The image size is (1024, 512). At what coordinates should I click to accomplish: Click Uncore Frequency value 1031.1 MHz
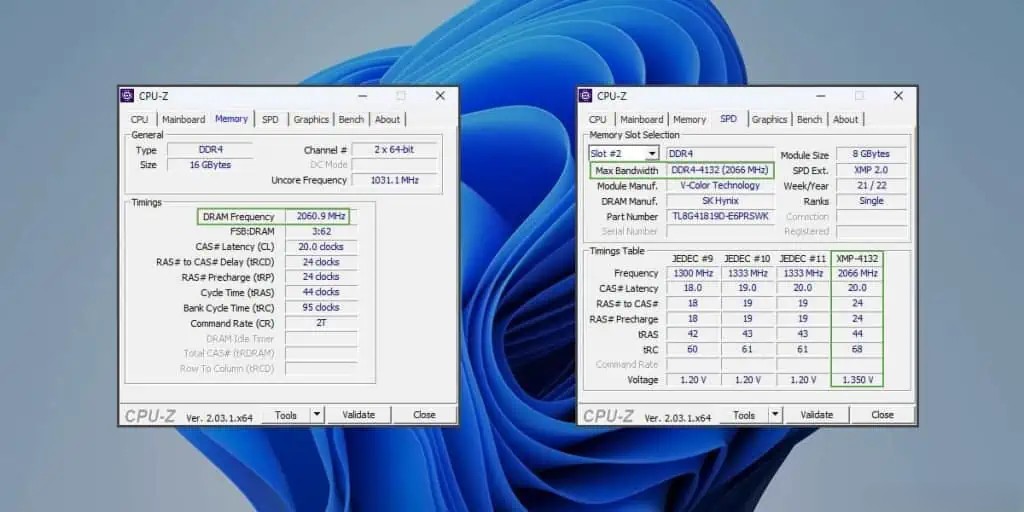coord(394,180)
